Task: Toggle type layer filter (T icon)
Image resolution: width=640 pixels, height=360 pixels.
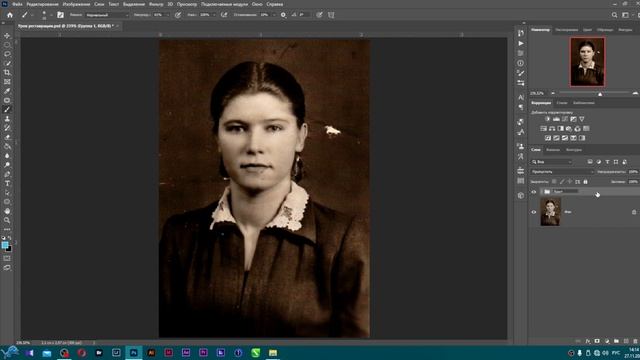Action: coord(607,162)
